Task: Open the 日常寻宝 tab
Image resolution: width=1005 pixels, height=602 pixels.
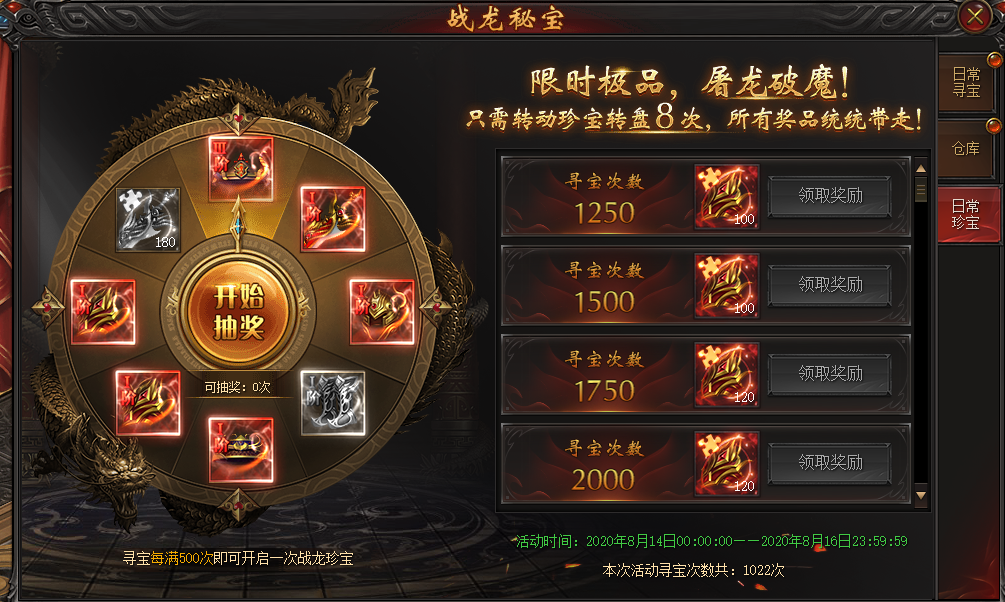Action: [966, 83]
